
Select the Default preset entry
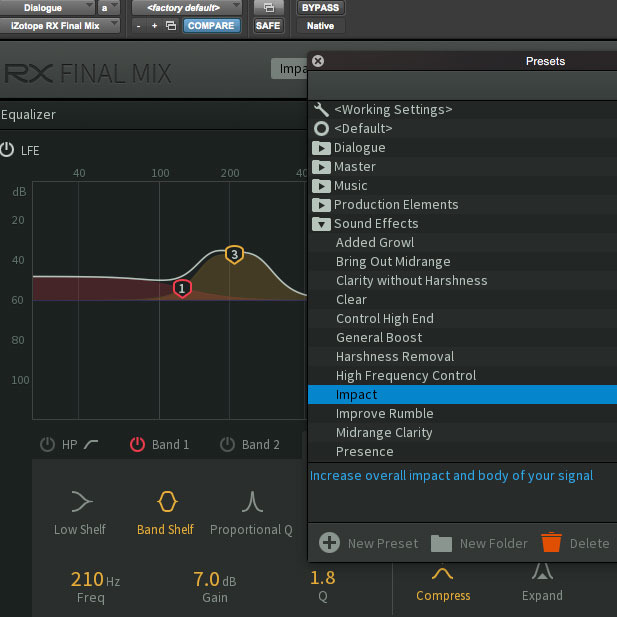462,129
